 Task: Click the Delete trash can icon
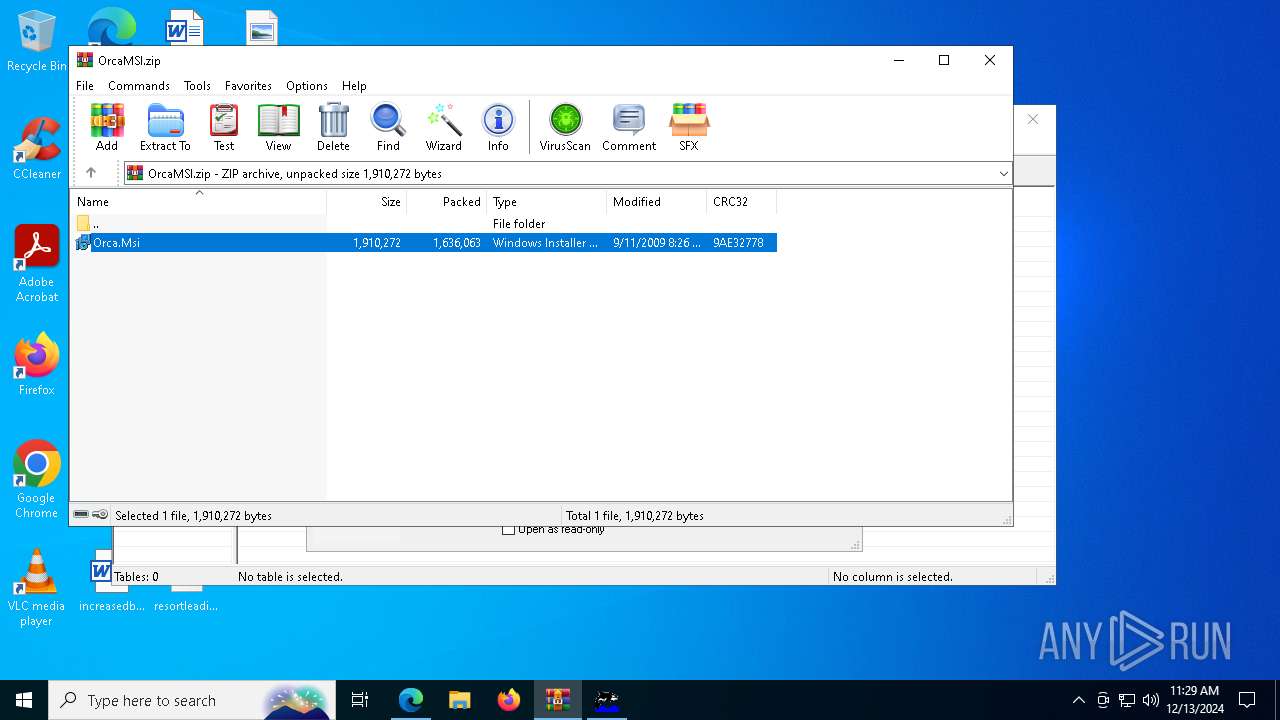(x=333, y=127)
